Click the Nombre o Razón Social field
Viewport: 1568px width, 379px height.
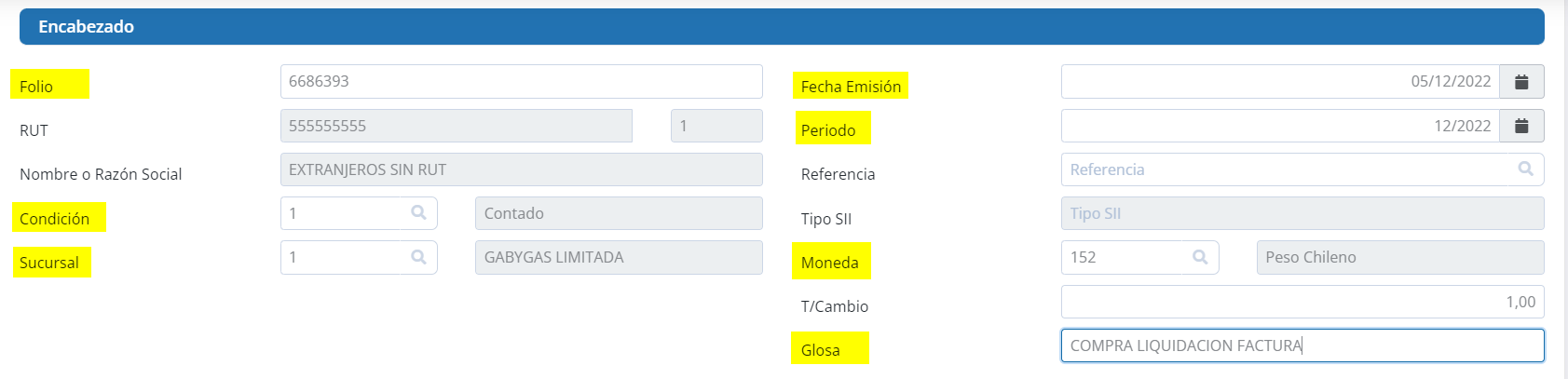[521, 169]
